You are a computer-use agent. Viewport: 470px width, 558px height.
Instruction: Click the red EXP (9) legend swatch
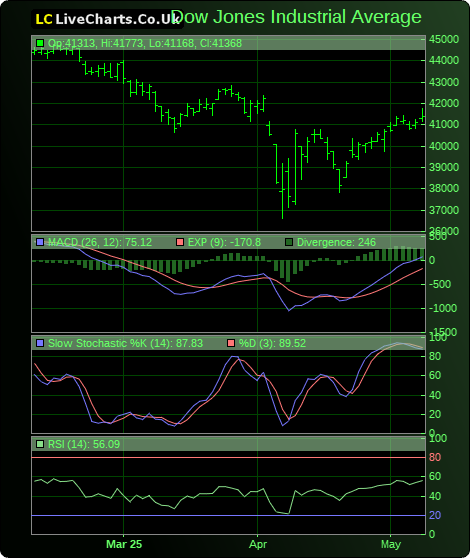click(180, 242)
